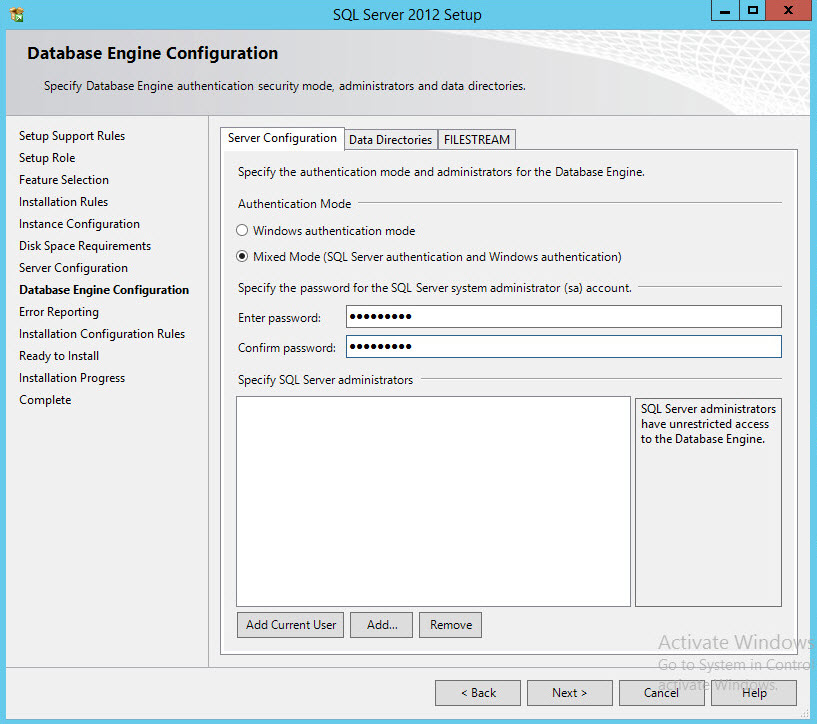The width and height of the screenshot is (817, 724).
Task: Cancel the SQL Server setup
Action: point(661,693)
